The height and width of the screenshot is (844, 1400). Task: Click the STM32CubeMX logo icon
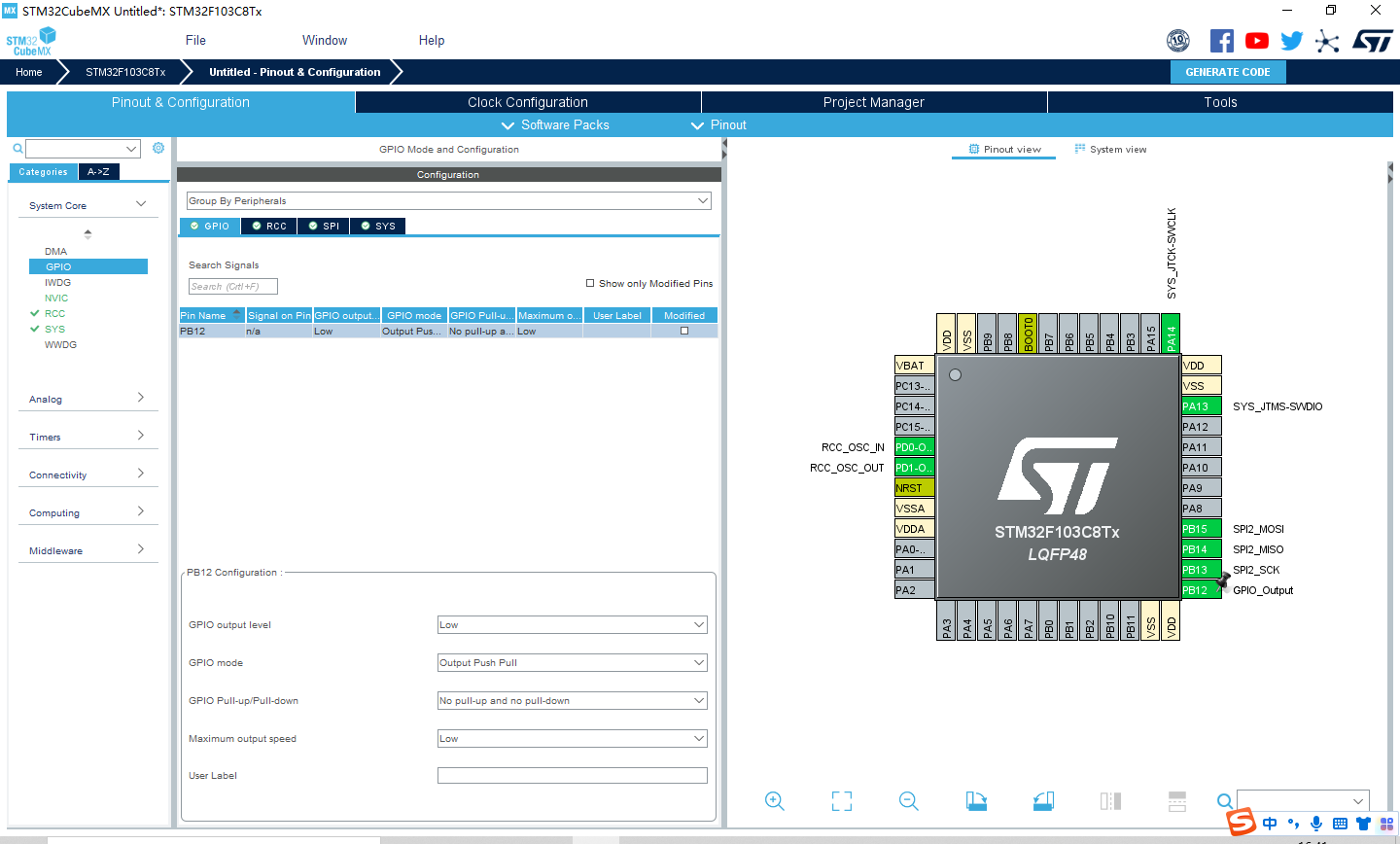(29, 41)
